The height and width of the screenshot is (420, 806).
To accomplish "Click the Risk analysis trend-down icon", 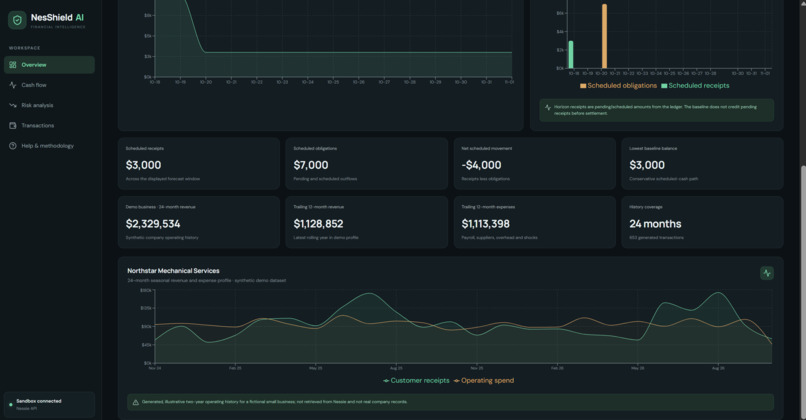I will [x=13, y=105].
